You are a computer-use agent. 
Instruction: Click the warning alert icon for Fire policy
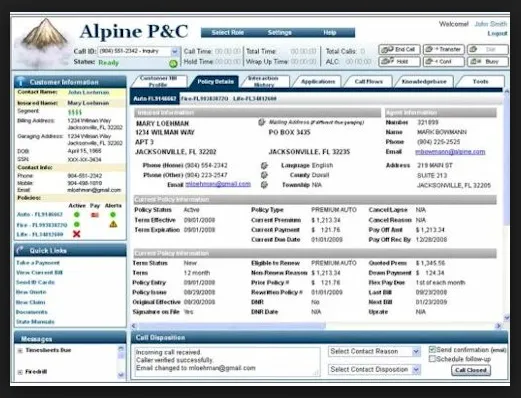[x=113, y=224]
